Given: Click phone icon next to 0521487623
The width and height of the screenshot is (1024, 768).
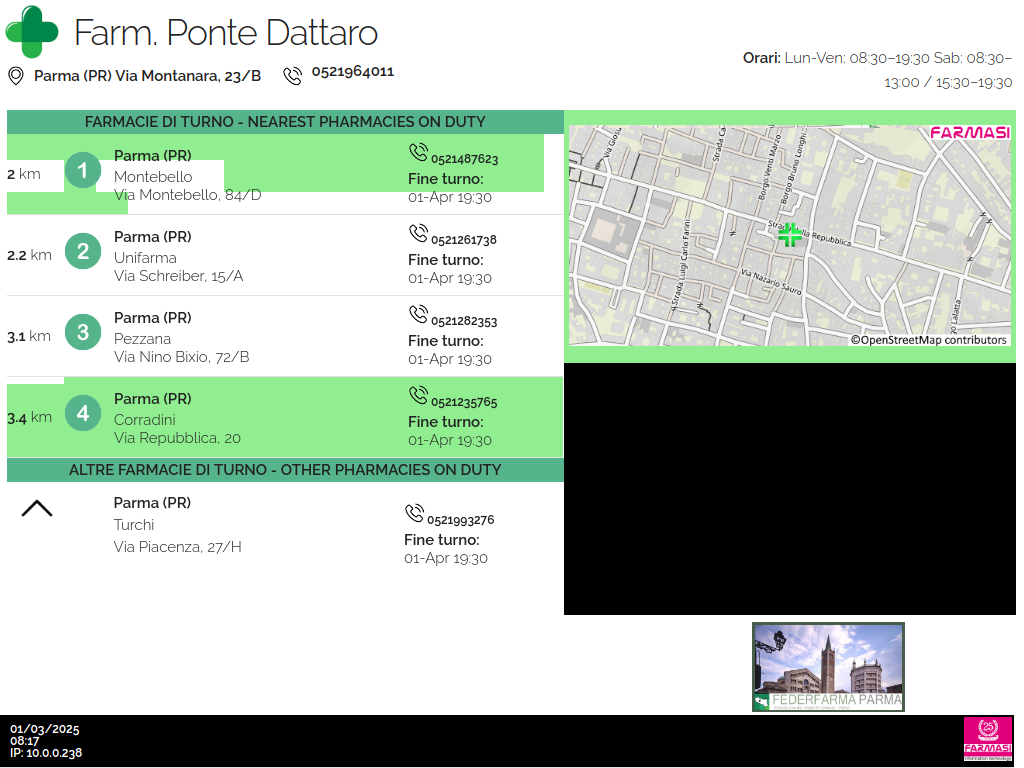Looking at the screenshot, I should (x=418, y=152).
